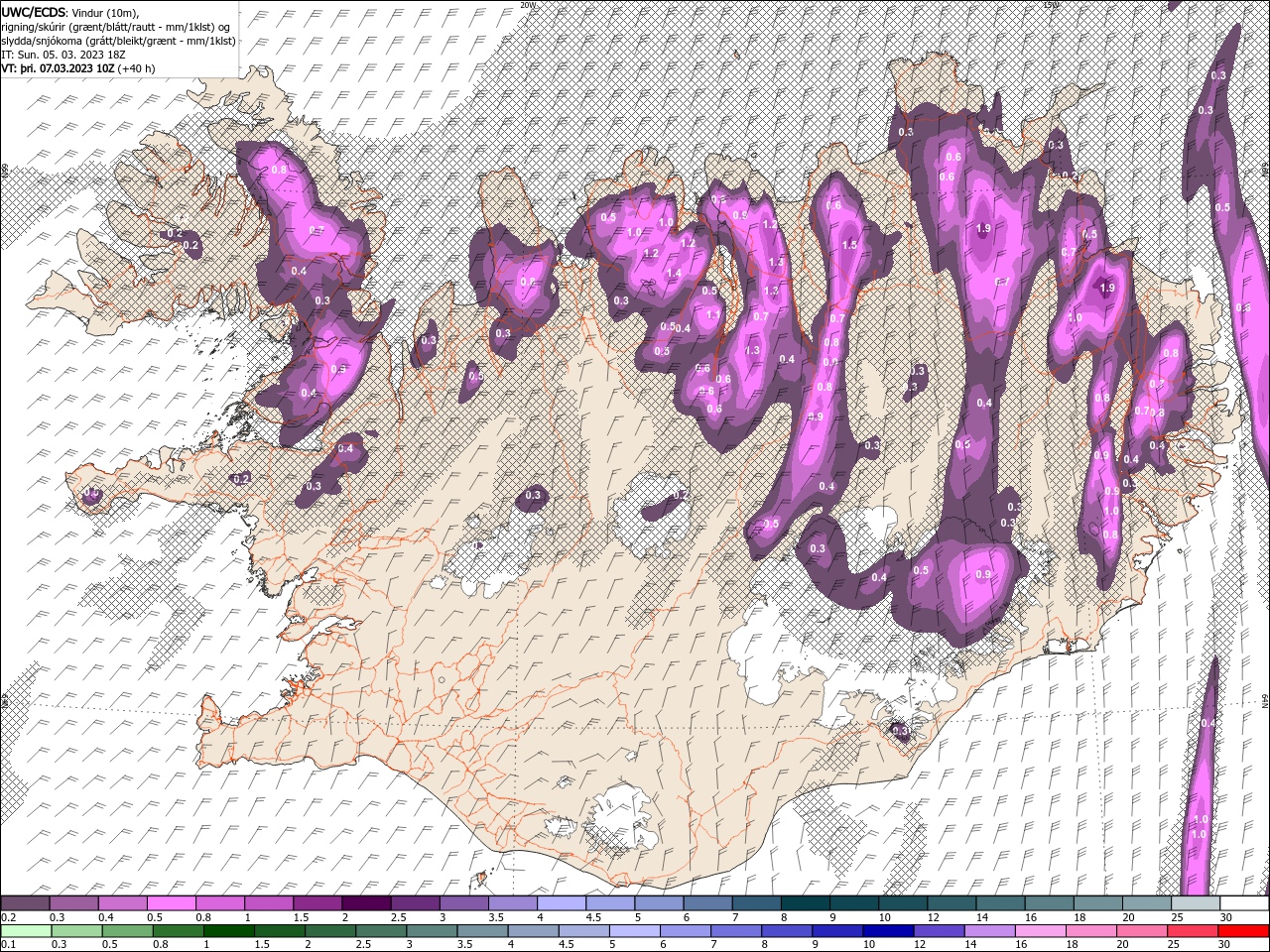1270x952 pixels.
Task: Click the '4.5' label on the rain scale
Action: pyautogui.click(x=567, y=945)
